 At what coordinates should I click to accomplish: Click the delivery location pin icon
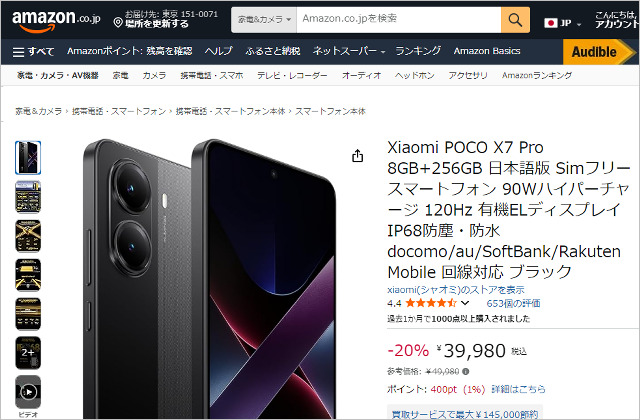point(118,22)
